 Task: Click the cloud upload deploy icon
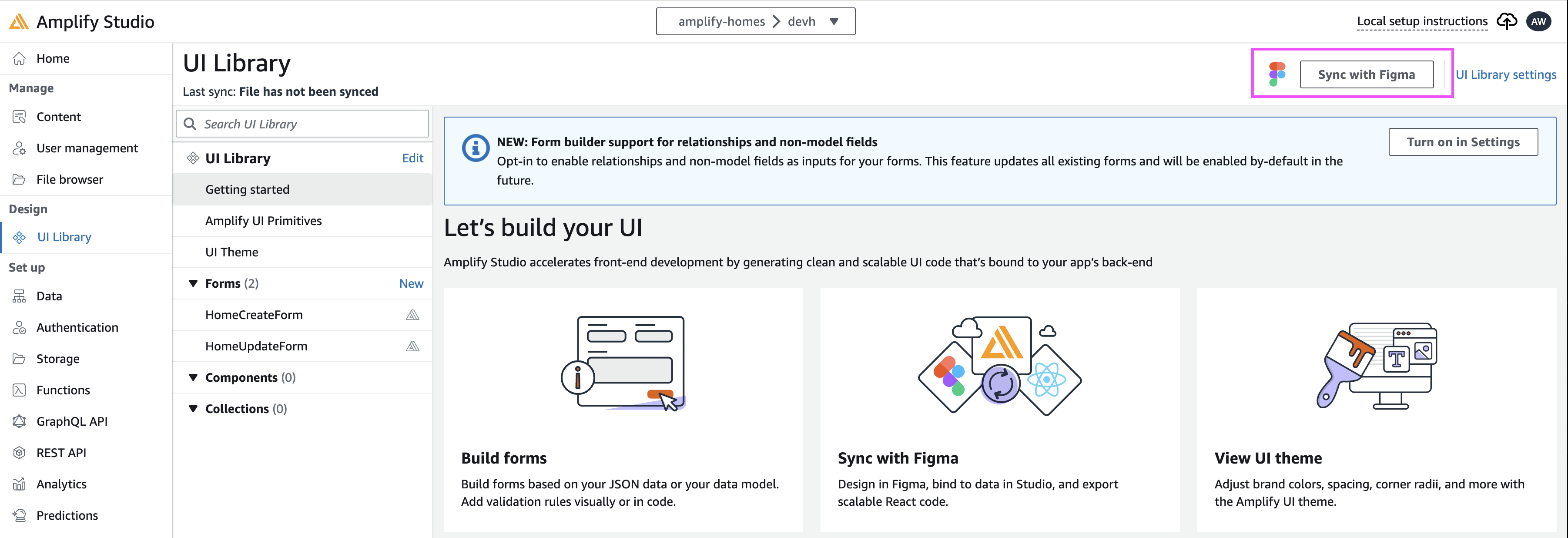click(x=1507, y=21)
